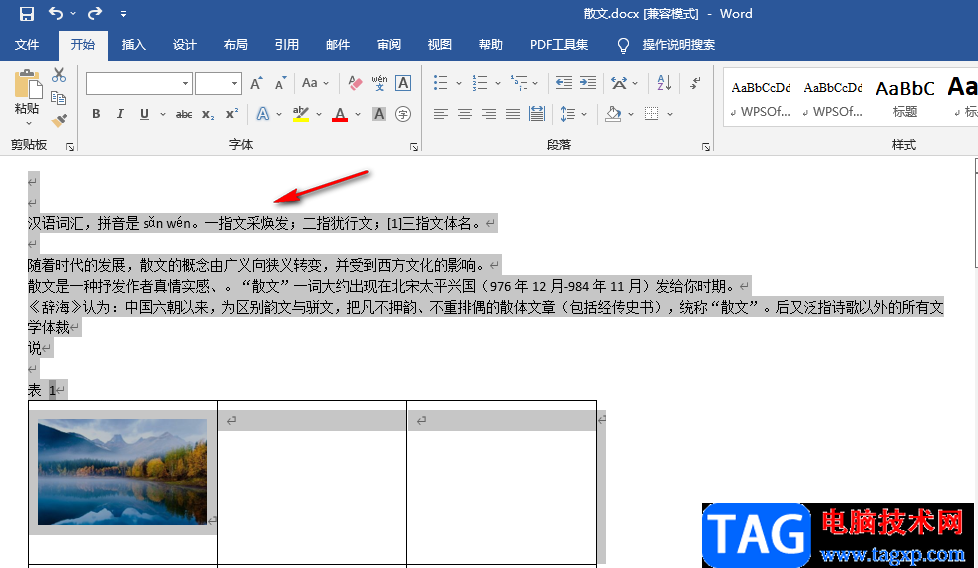Image resolution: width=978 pixels, height=568 pixels.
Task: Apply multilevel list
Action: pos(519,83)
